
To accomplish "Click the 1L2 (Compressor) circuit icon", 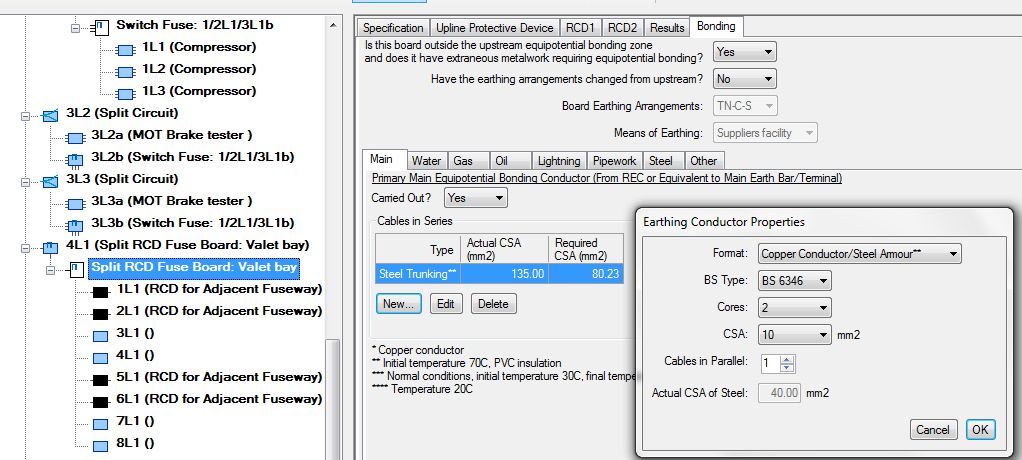I will click(x=126, y=71).
